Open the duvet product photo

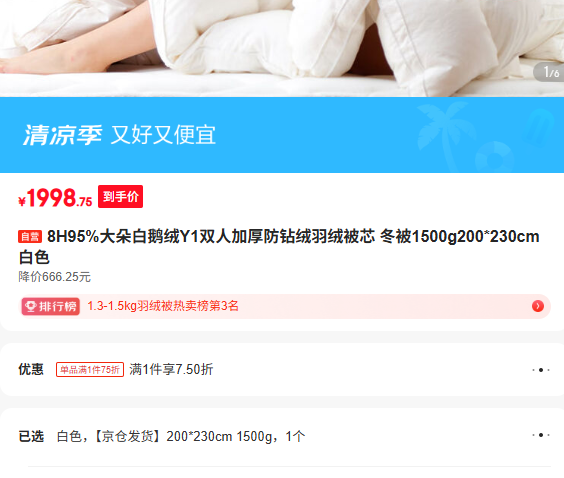[282, 48]
